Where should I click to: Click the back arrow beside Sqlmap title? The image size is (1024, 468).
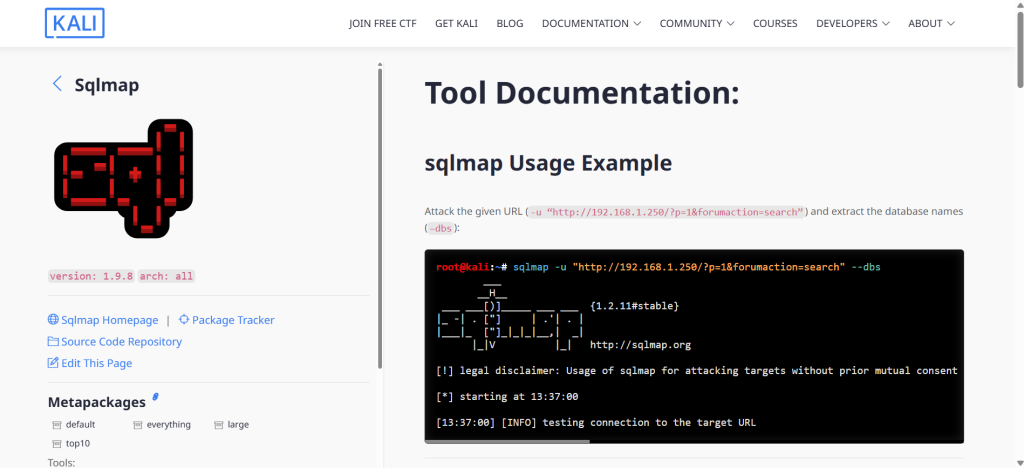(57, 84)
